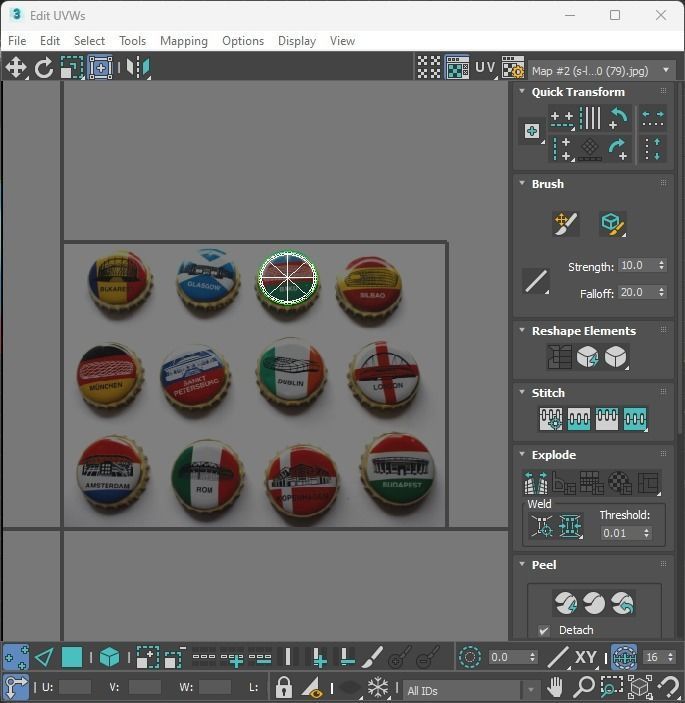The width and height of the screenshot is (685, 703).
Task: Click Linear Align vertical bars icon
Action: click(x=590, y=118)
